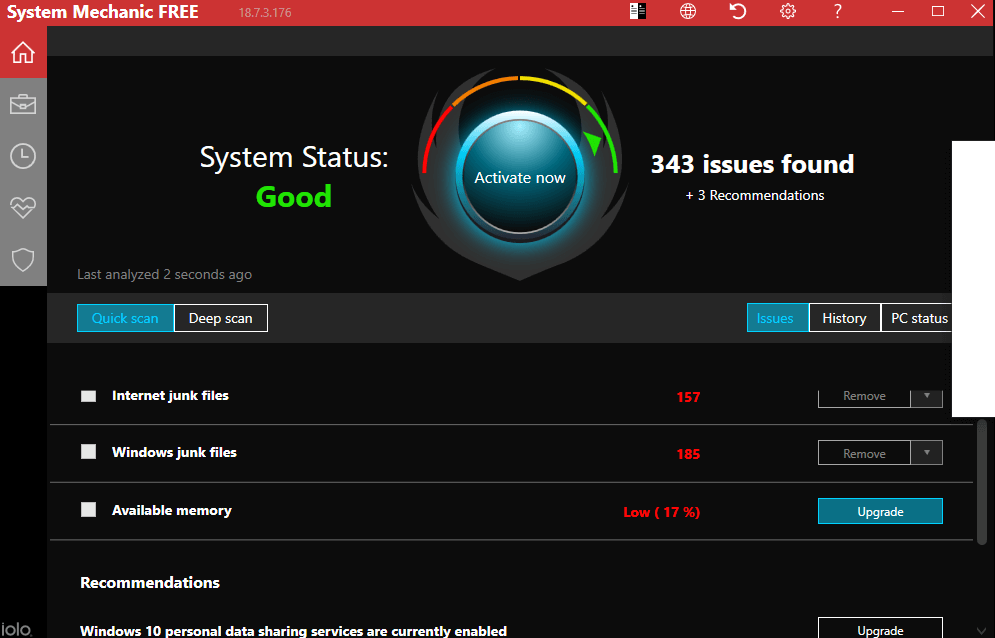This screenshot has height=638, width=995.
Task: Click the scroll-down chevron in the issues list
Action: 982,631
